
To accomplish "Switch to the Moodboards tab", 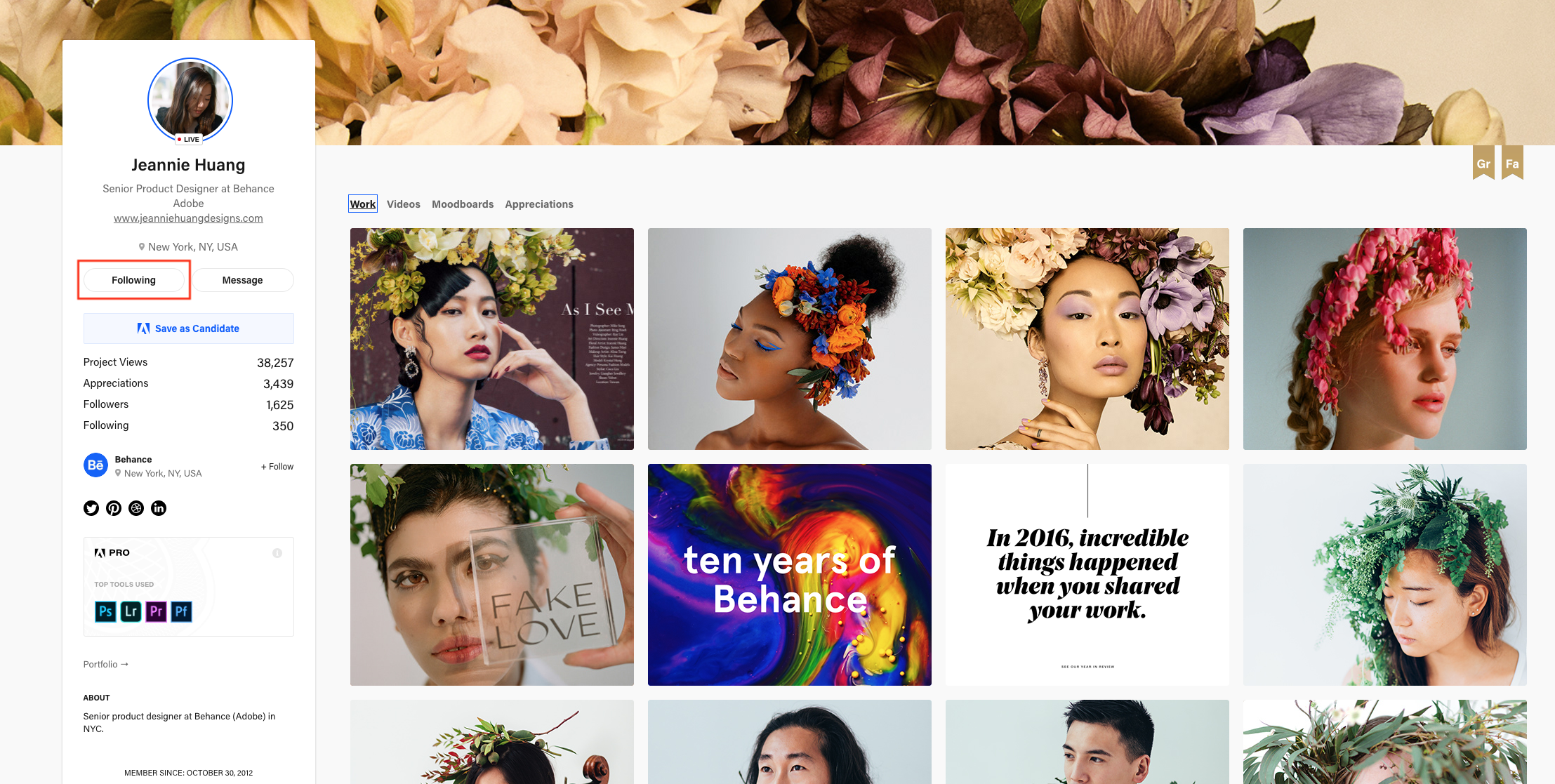I will (x=463, y=204).
